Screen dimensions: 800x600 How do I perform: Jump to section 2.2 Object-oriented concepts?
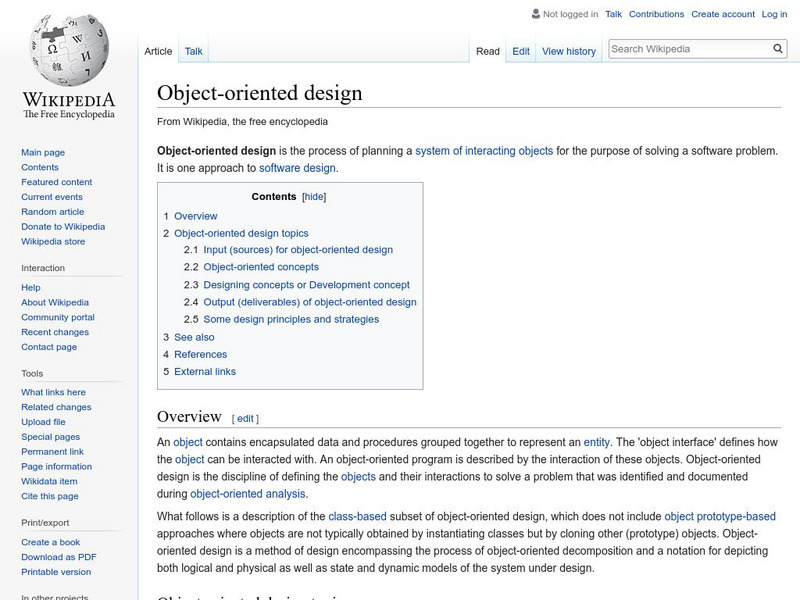point(262,267)
